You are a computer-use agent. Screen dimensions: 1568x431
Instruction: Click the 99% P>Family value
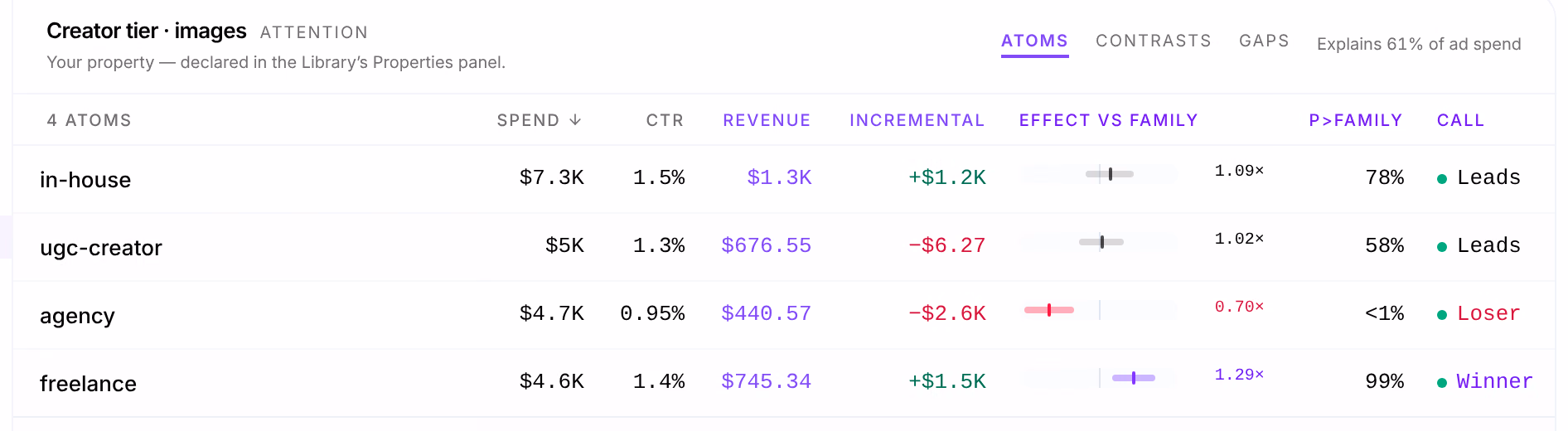(1385, 381)
